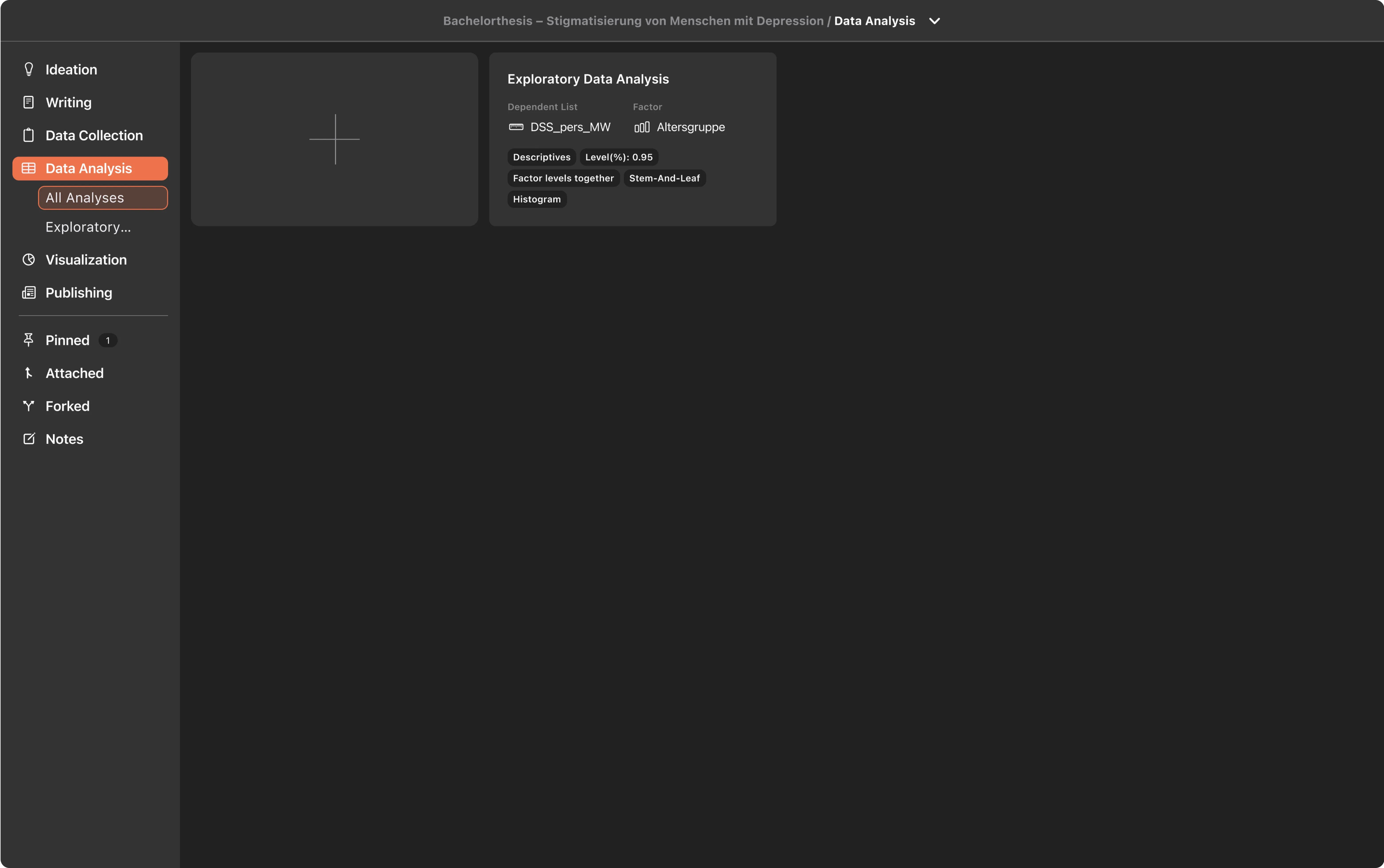
Task: Click the Visualization pie chart icon
Action: pos(29,260)
